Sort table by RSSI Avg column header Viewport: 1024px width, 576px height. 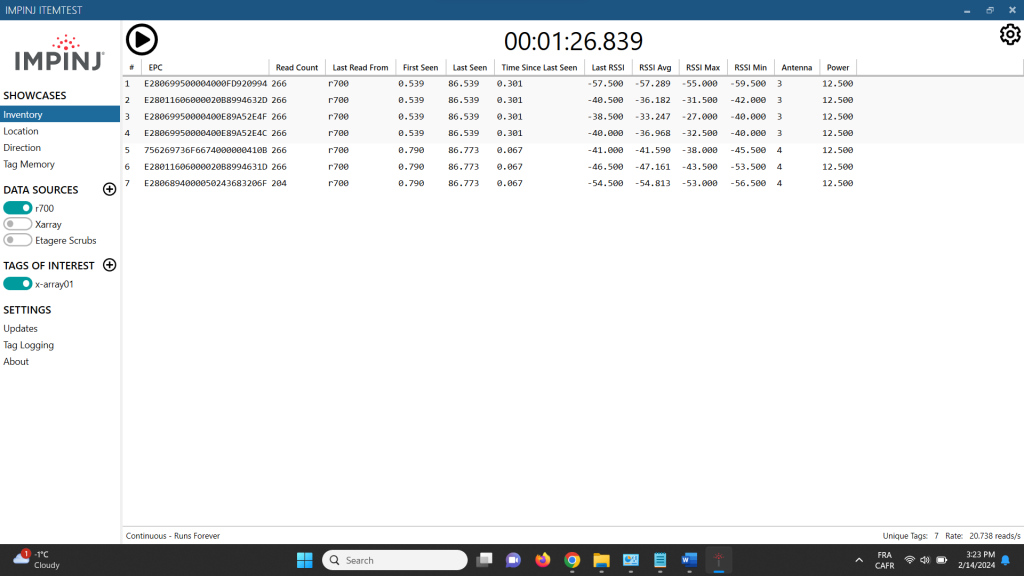pyautogui.click(x=654, y=68)
